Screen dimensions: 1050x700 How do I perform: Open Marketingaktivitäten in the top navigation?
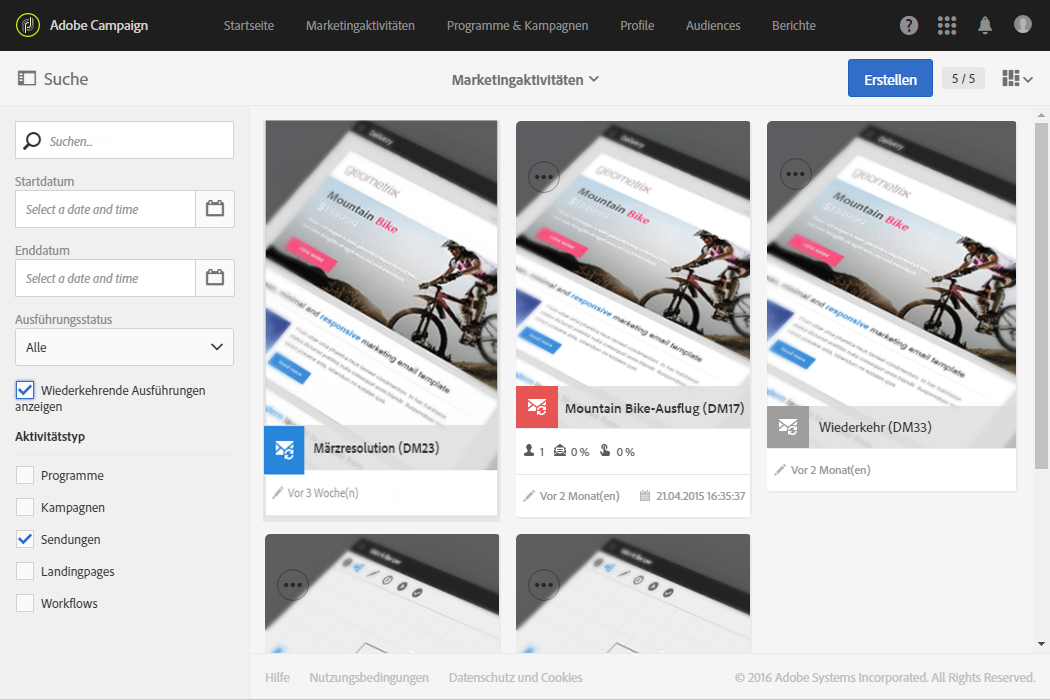tap(360, 25)
